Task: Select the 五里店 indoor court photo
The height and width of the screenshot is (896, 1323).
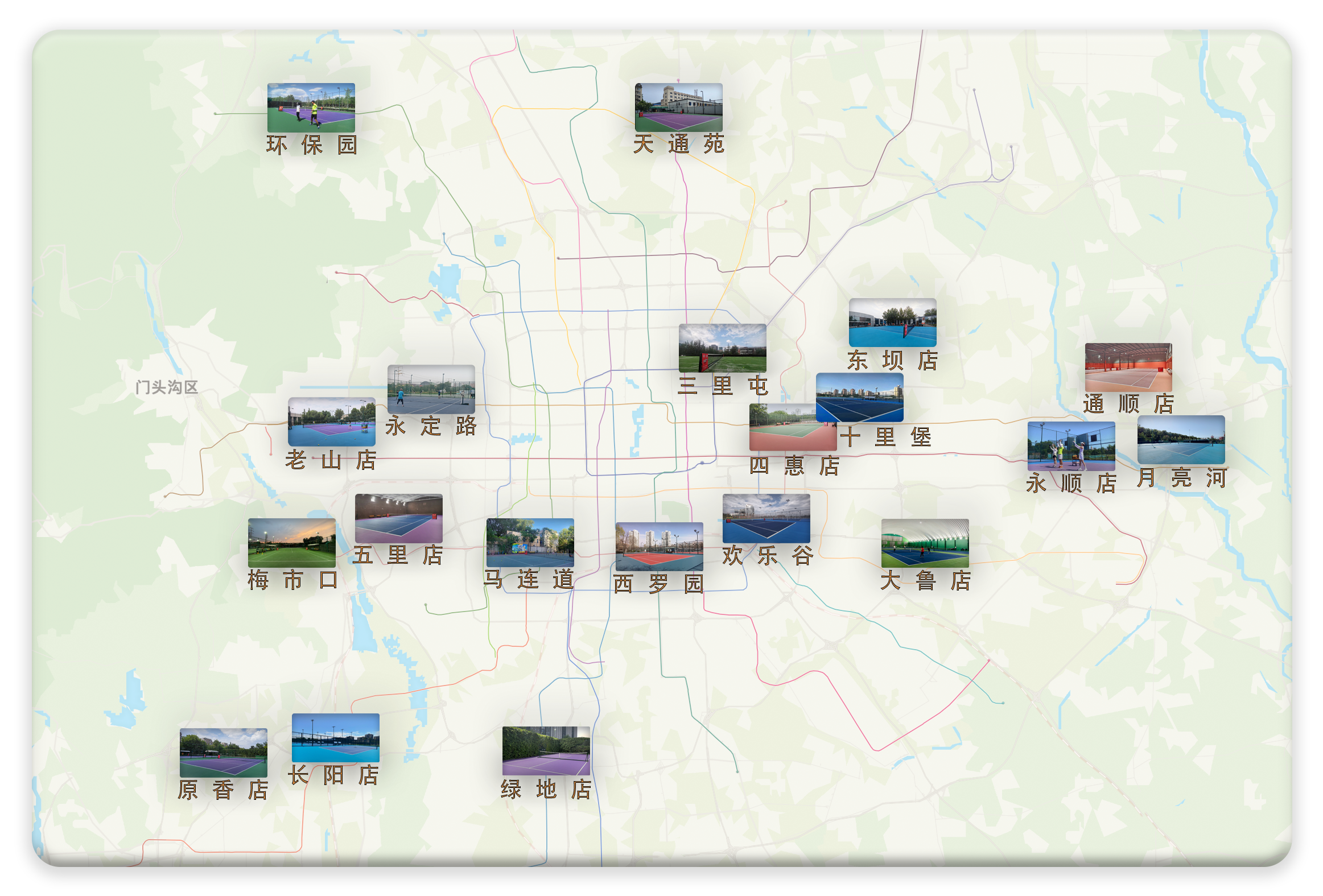Action: click(x=398, y=518)
